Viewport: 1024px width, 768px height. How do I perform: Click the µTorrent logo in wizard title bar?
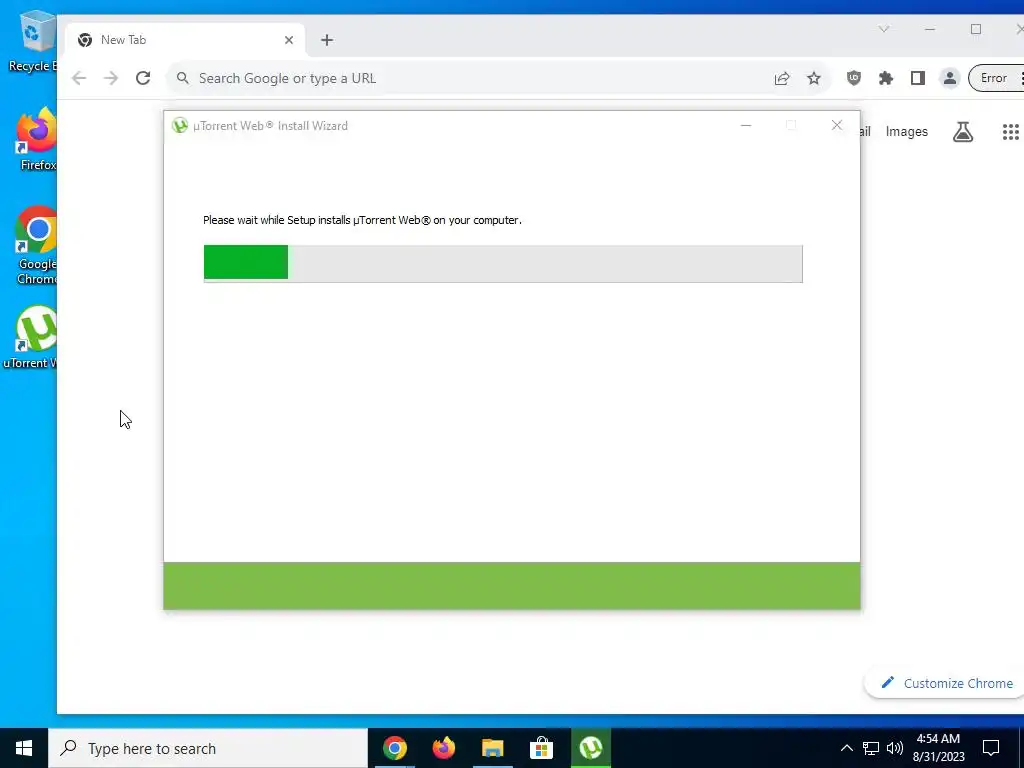coord(180,125)
